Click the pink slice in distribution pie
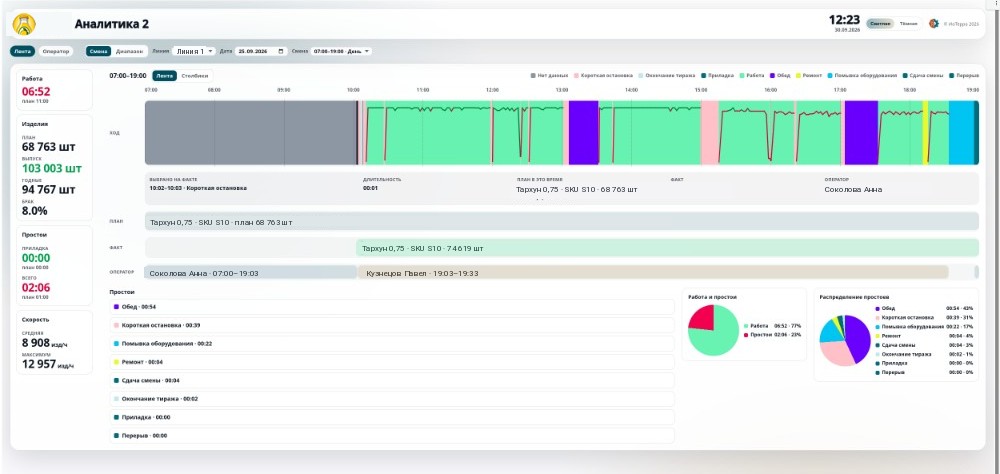Screen dimensions: 1000x474 click(x=834, y=354)
